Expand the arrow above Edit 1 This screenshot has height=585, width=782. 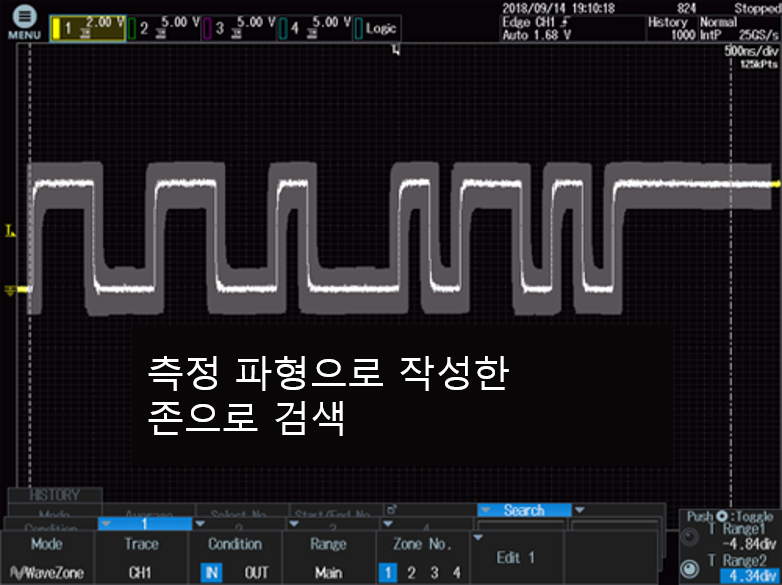pos(477,537)
